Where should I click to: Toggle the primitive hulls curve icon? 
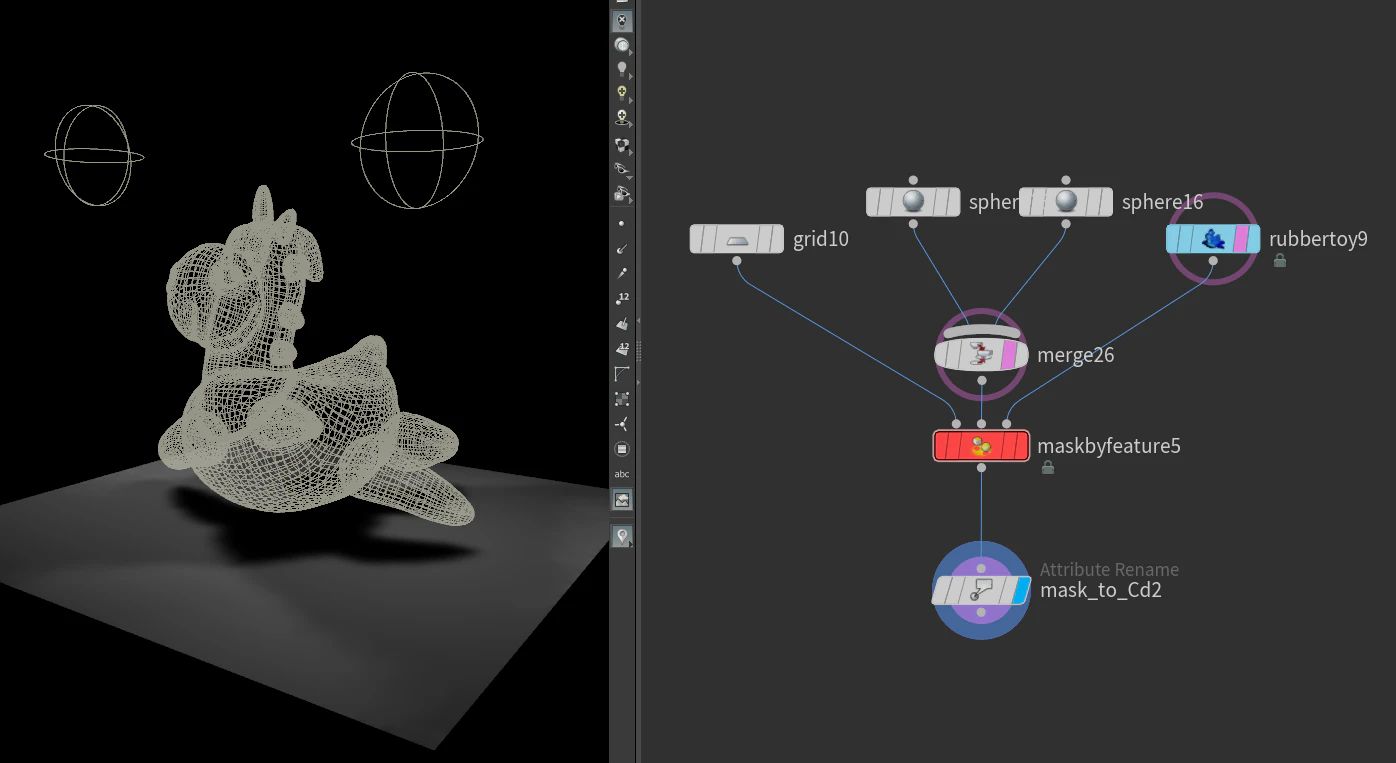(622, 374)
